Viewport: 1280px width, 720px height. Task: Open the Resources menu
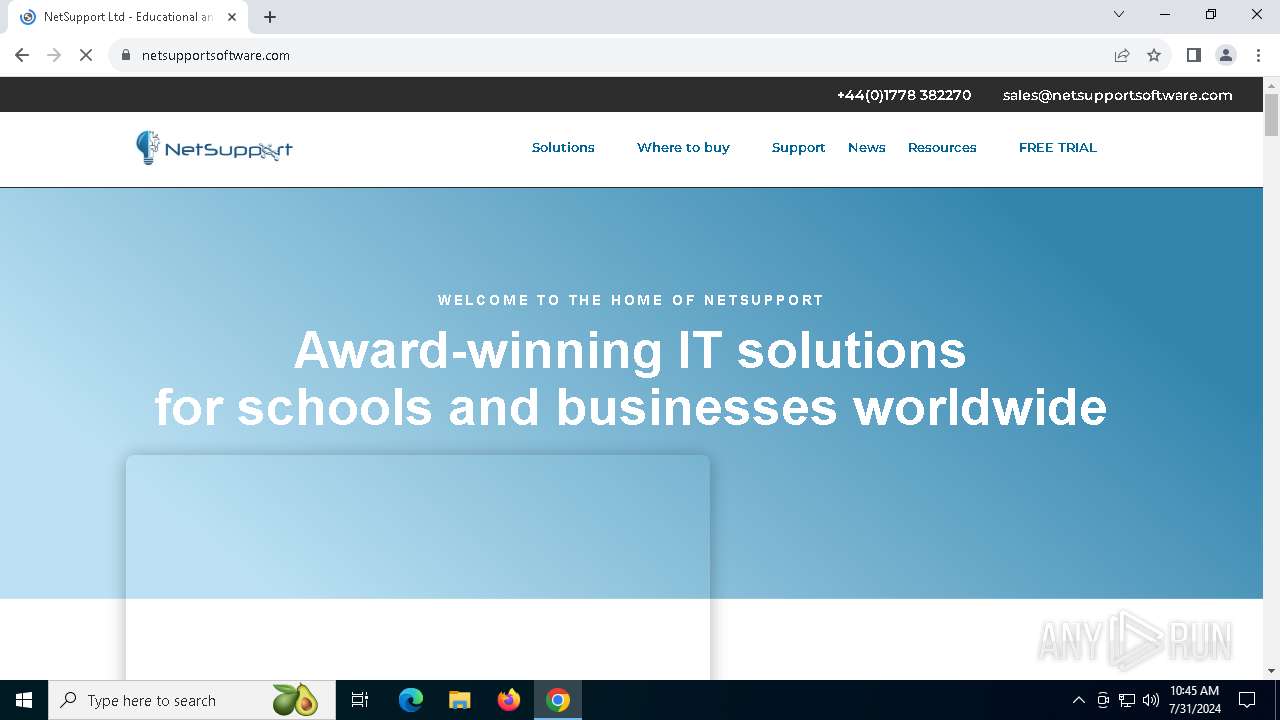(x=942, y=147)
